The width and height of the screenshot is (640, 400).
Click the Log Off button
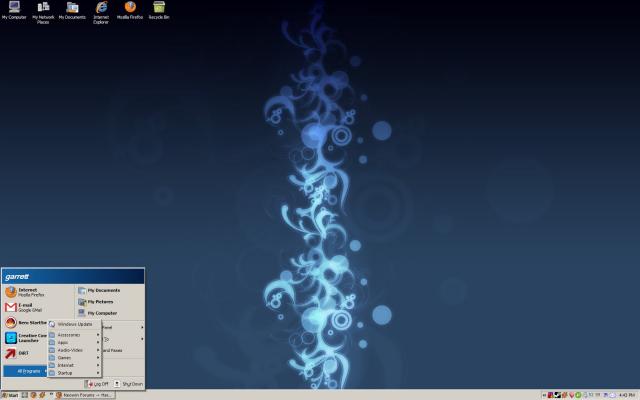[x=98, y=384]
